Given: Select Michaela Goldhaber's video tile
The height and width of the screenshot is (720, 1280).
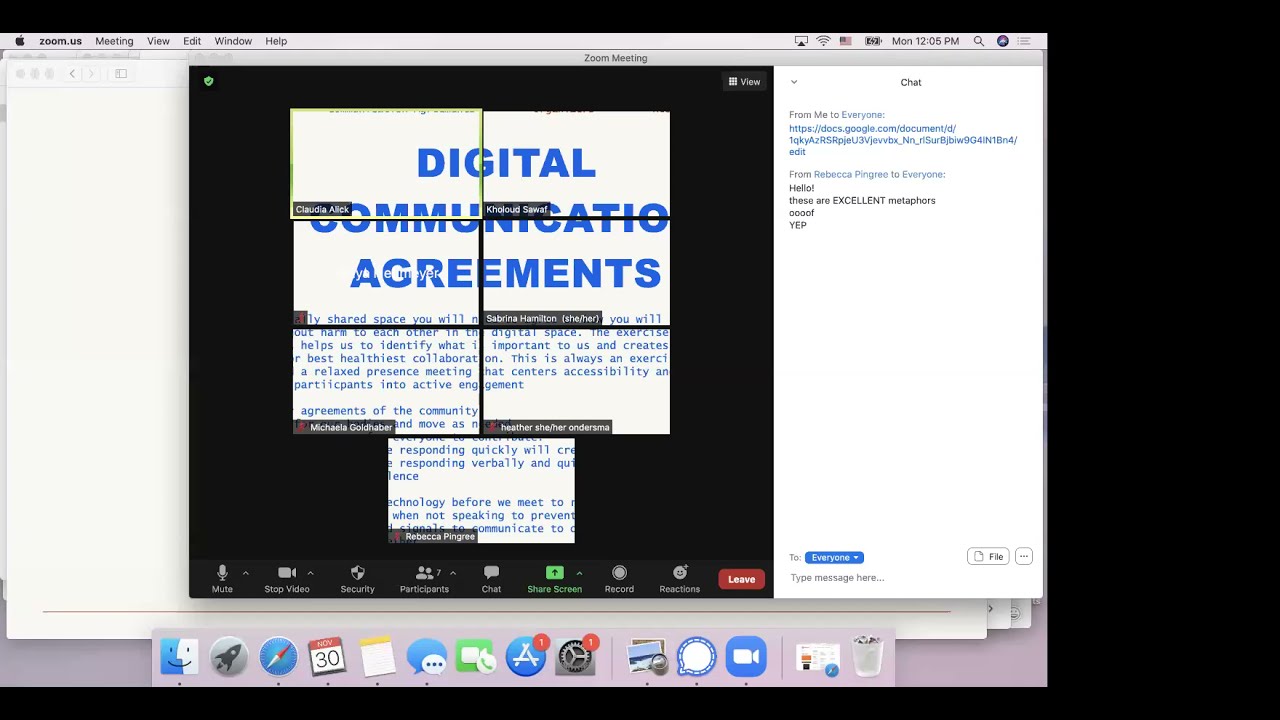Looking at the screenshot, I should [386, 381].
